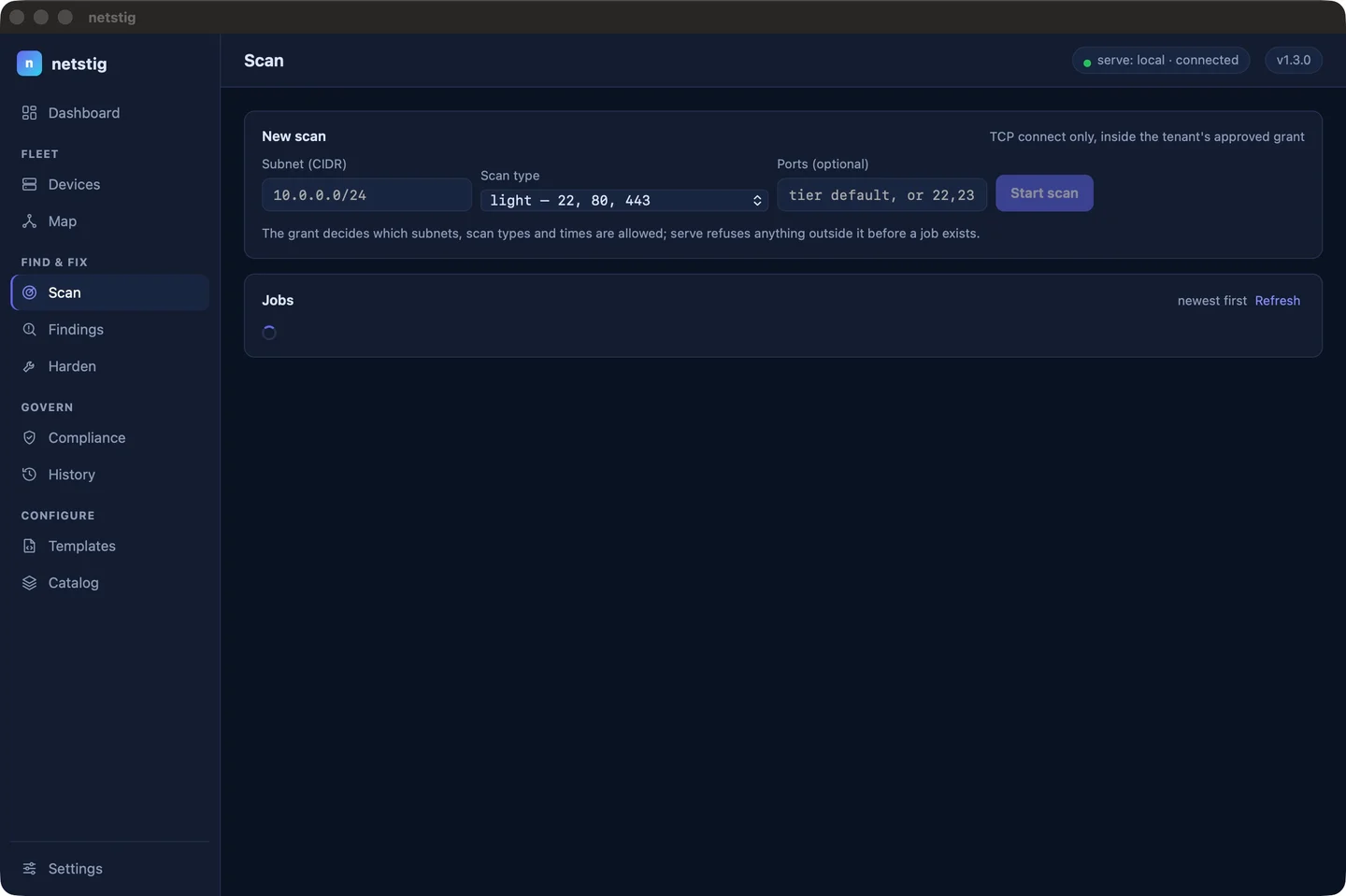Click the "Jobs" heading
This screenshot has width=1346, height=896.
[278, 301]
